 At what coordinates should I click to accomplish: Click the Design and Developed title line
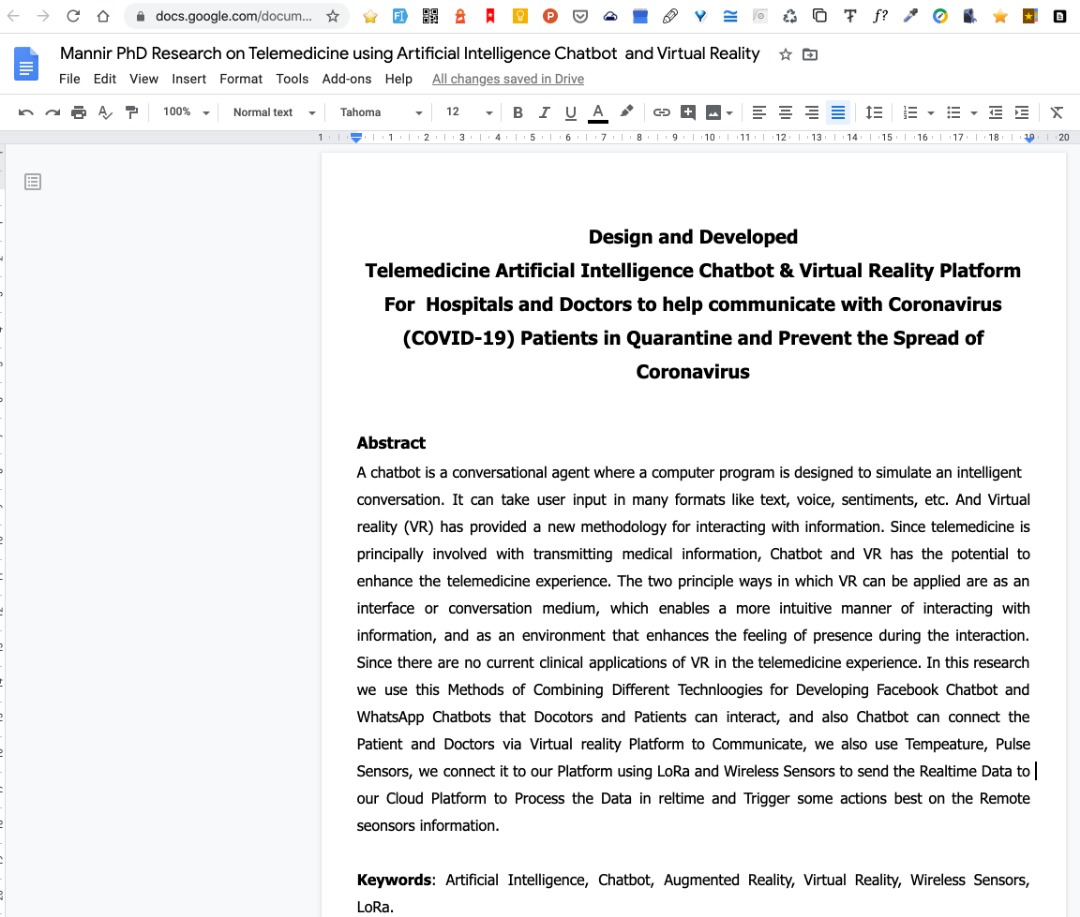[693, 237]
